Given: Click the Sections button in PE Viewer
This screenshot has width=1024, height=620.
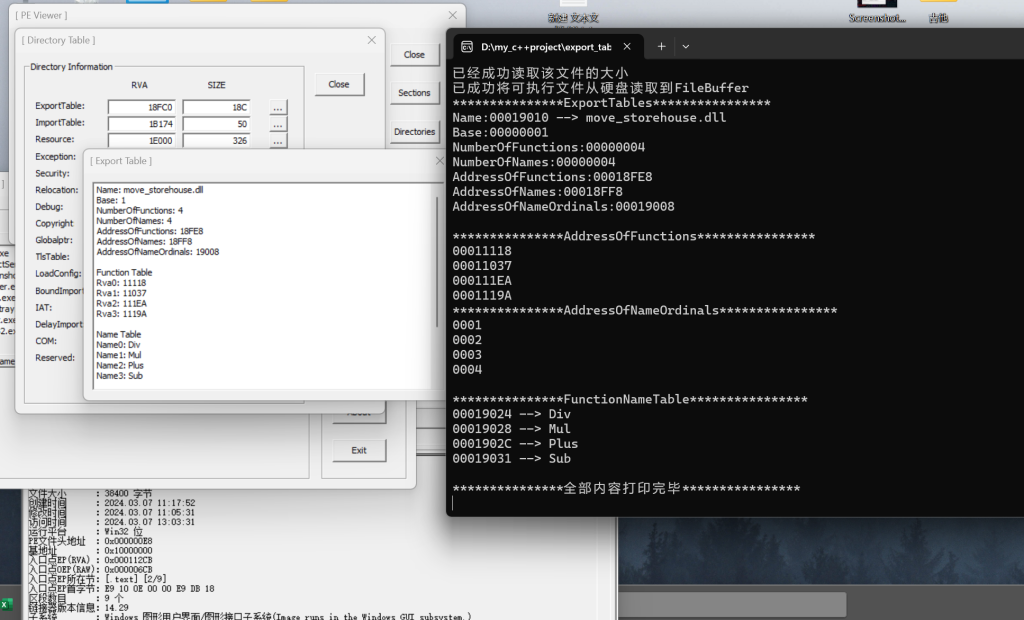Looking at the screenshot, I should (x=414, y=93).
